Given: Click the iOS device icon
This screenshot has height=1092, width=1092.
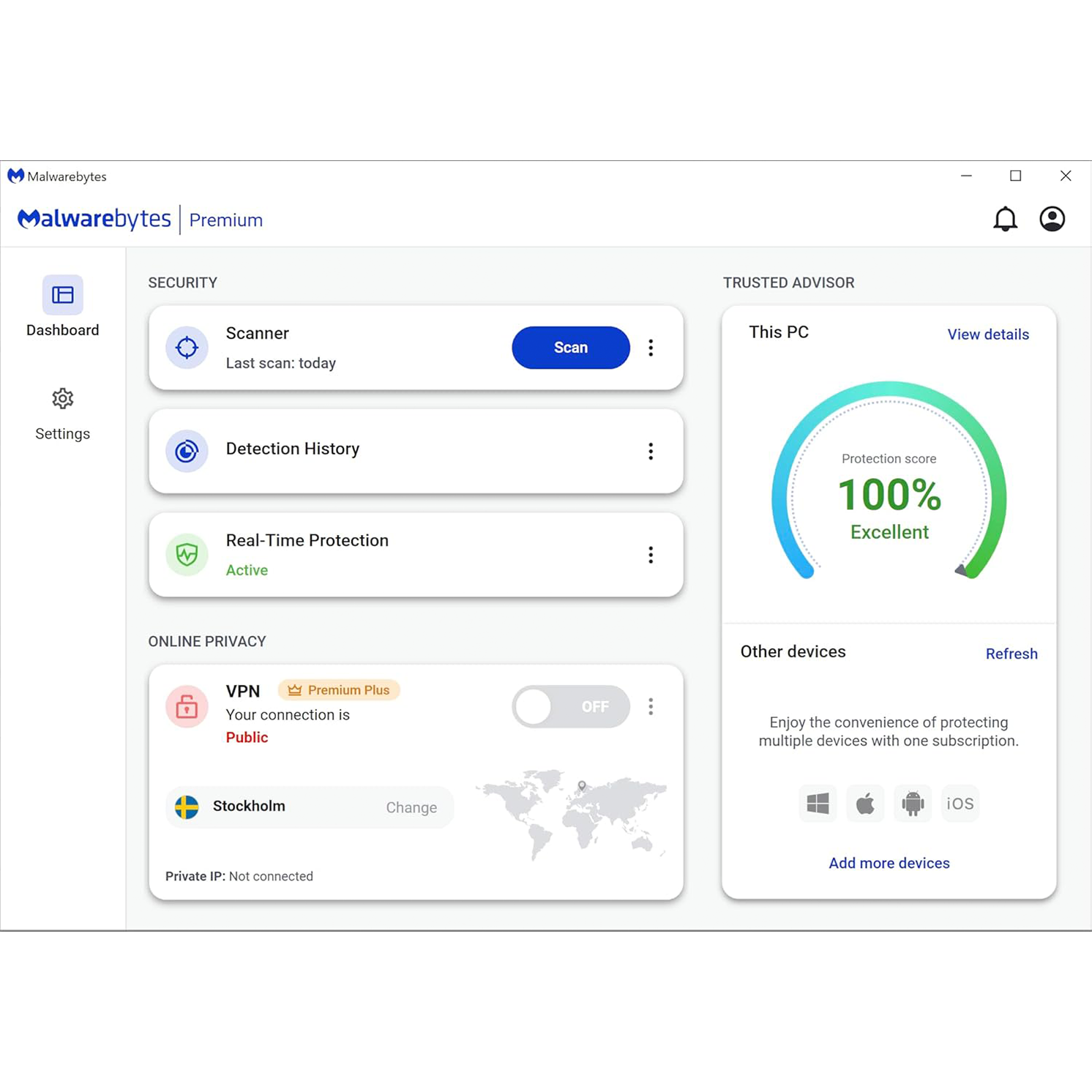Looking at the screenshot, I should coord(960,803).
